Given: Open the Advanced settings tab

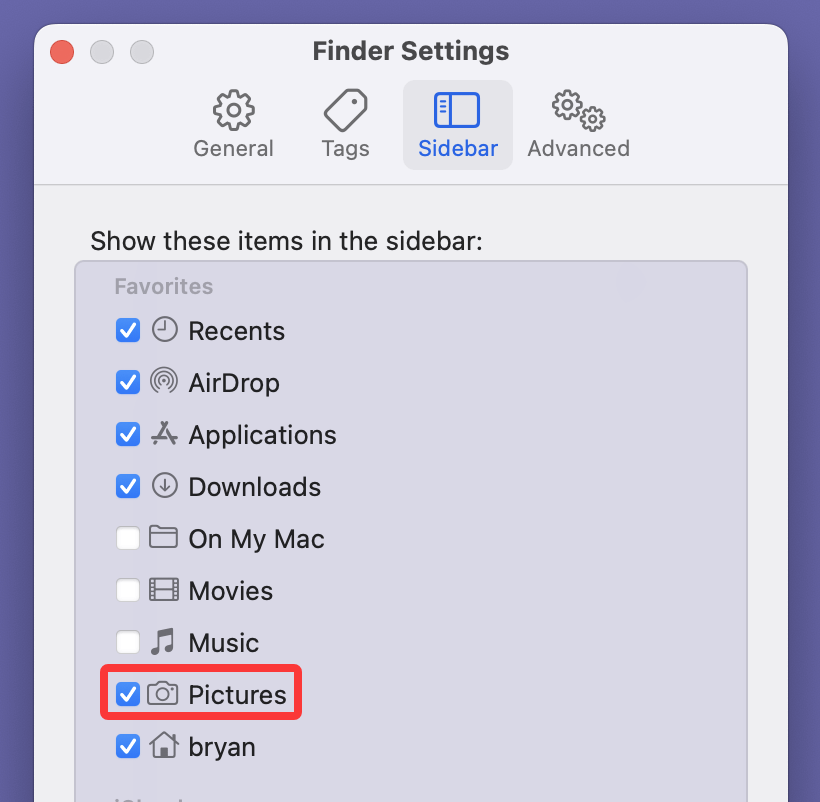Looking at the screenshot, I should (578, 122).
